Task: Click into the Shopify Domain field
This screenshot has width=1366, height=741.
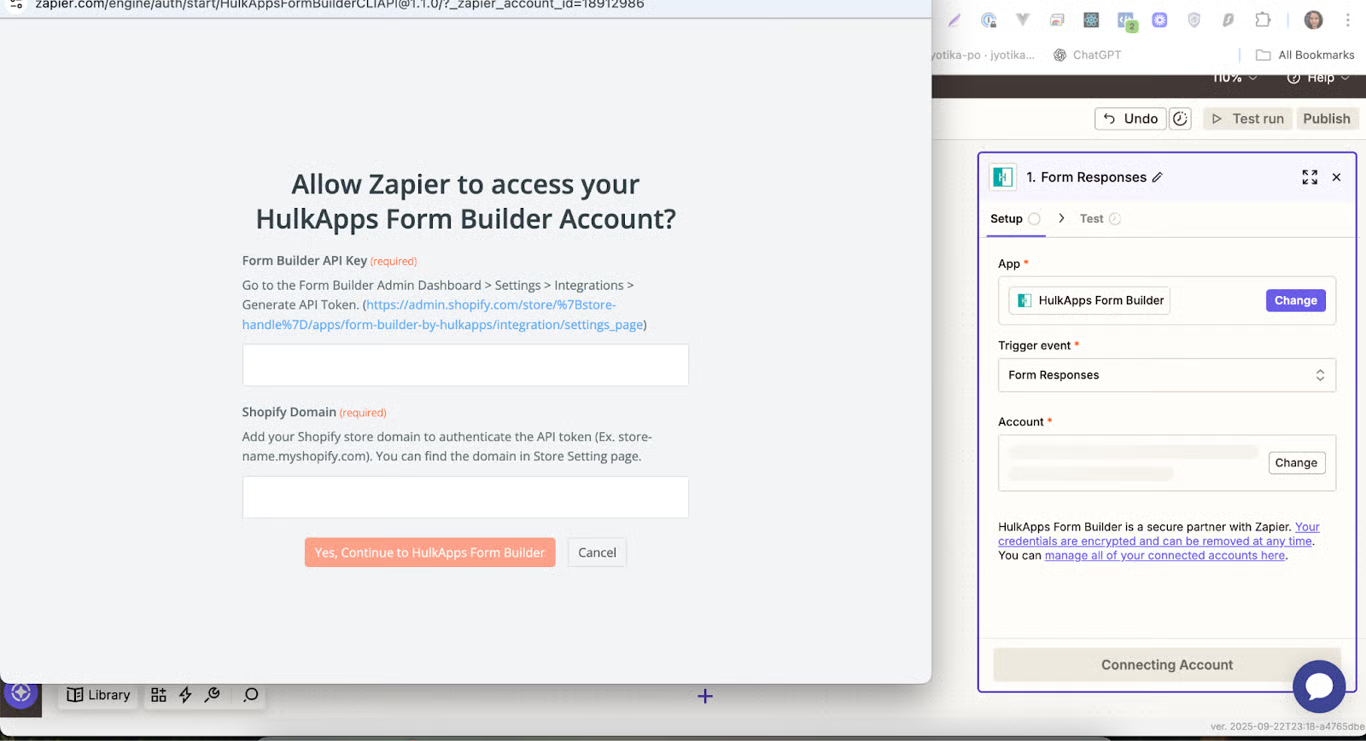Action: (x=465, y=497)
